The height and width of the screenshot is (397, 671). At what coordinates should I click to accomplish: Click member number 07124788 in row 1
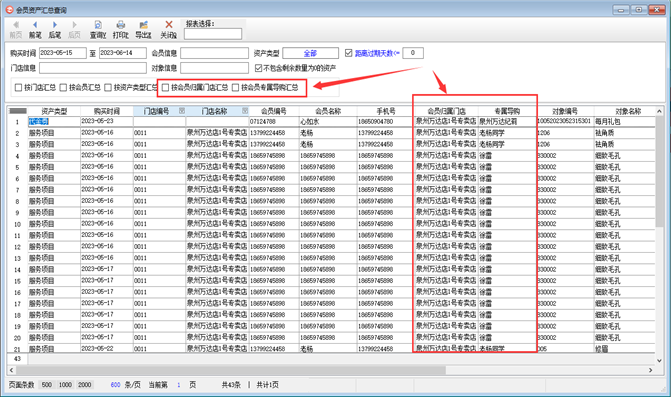274,121
